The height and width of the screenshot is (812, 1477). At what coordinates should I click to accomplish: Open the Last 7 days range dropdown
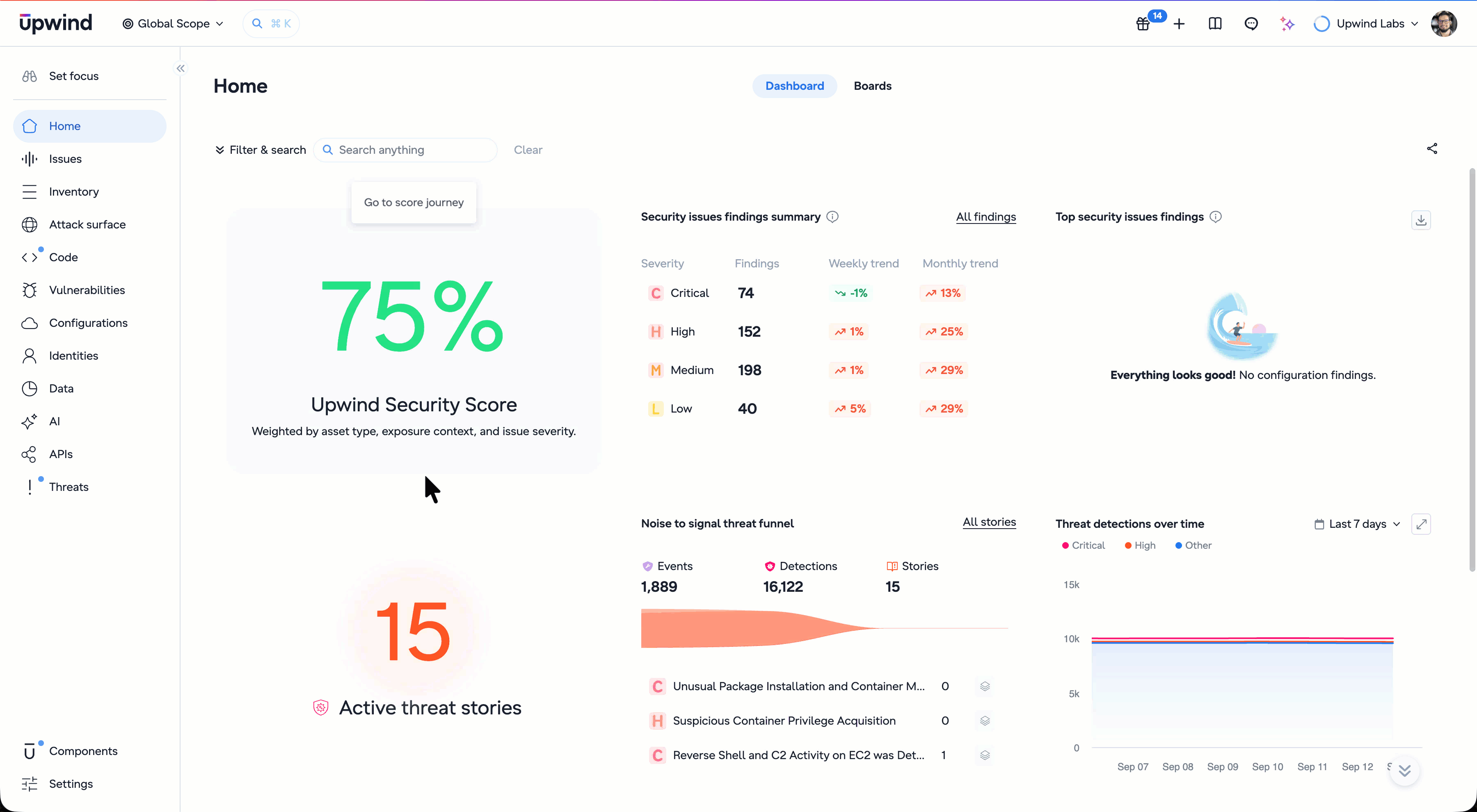click(x=1357, y=524)
